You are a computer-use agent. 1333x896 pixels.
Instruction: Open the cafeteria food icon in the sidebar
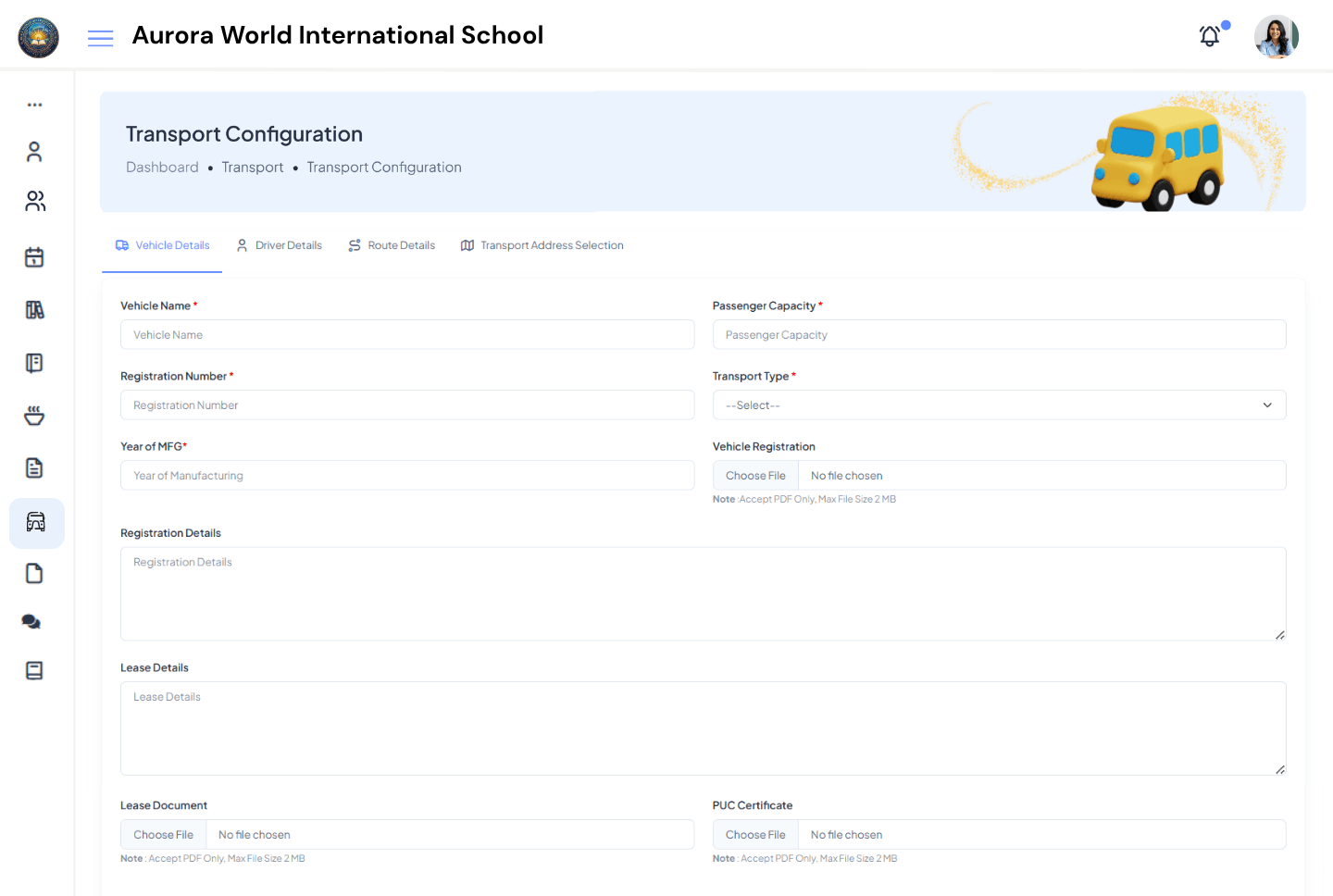click(x=34, y=415)
